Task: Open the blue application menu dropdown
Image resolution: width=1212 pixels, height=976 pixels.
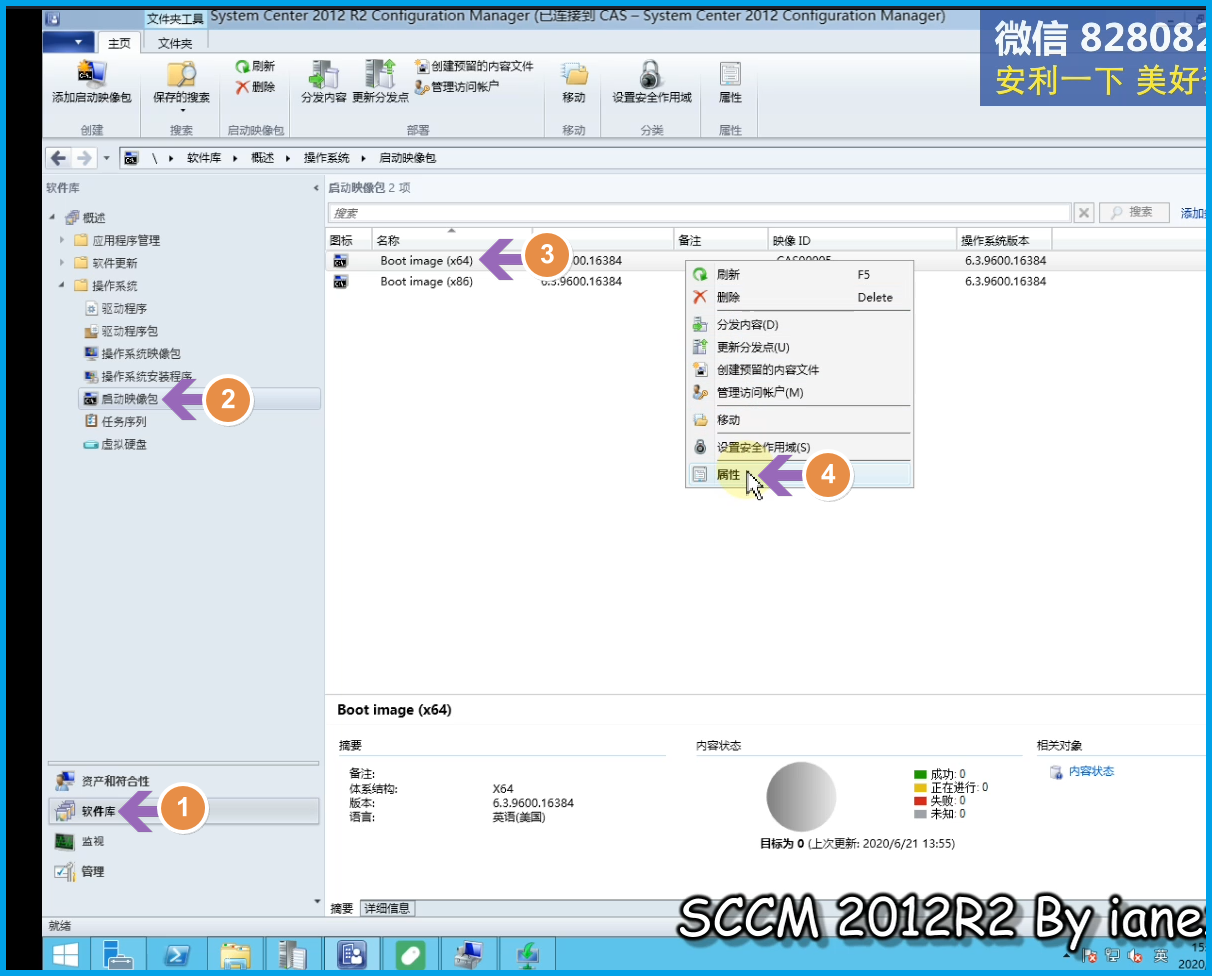Action: 69,42
